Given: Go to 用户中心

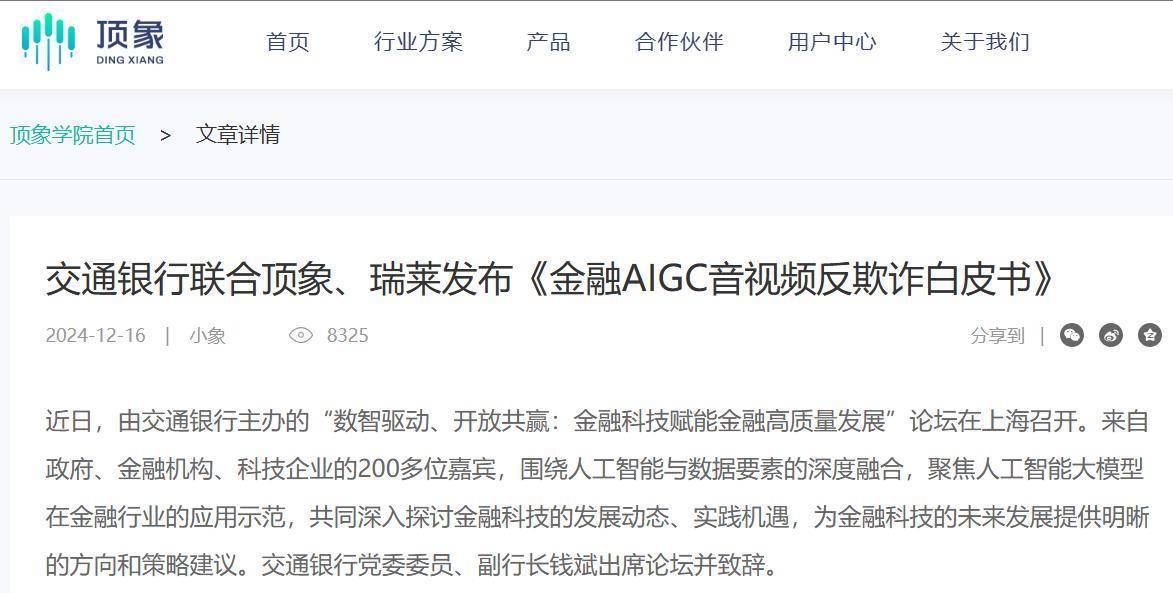Looking at the screenshot, I should [x=832, y=42].
